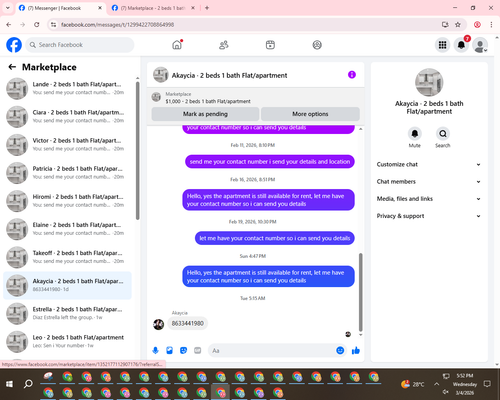Select the Akaycia conversation in list
The image size is (500, 400).
click(x=67, y=285)
